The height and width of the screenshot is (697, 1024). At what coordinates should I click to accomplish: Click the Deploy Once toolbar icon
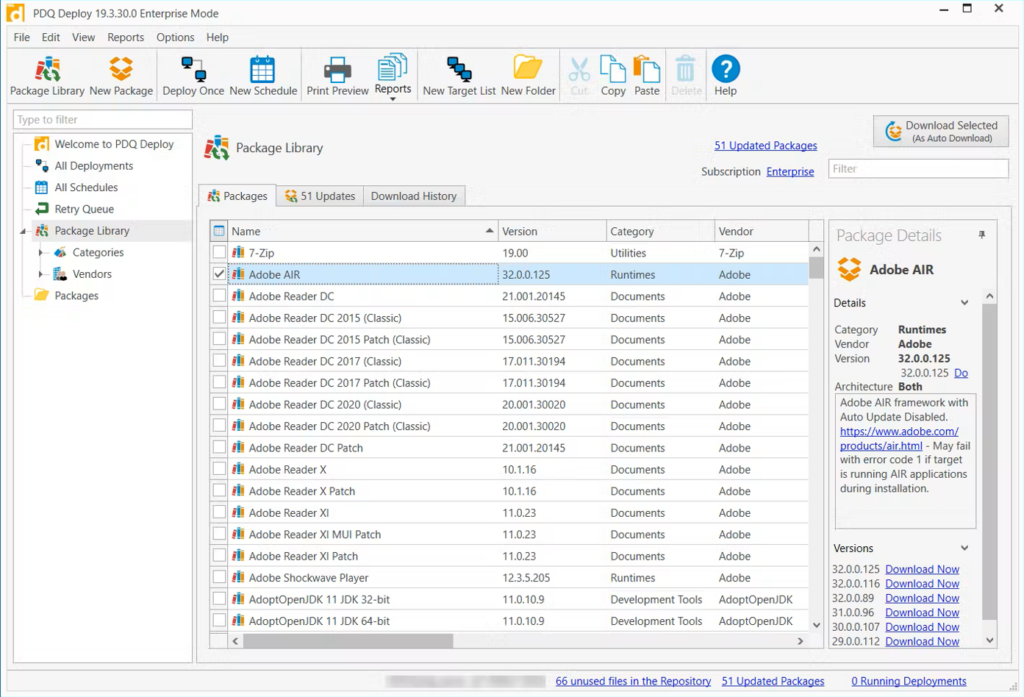coord(192,74)
